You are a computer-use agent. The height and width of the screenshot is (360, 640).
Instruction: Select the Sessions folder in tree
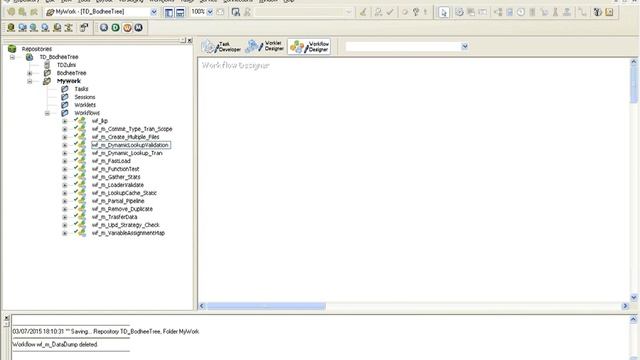click(84, 97)
